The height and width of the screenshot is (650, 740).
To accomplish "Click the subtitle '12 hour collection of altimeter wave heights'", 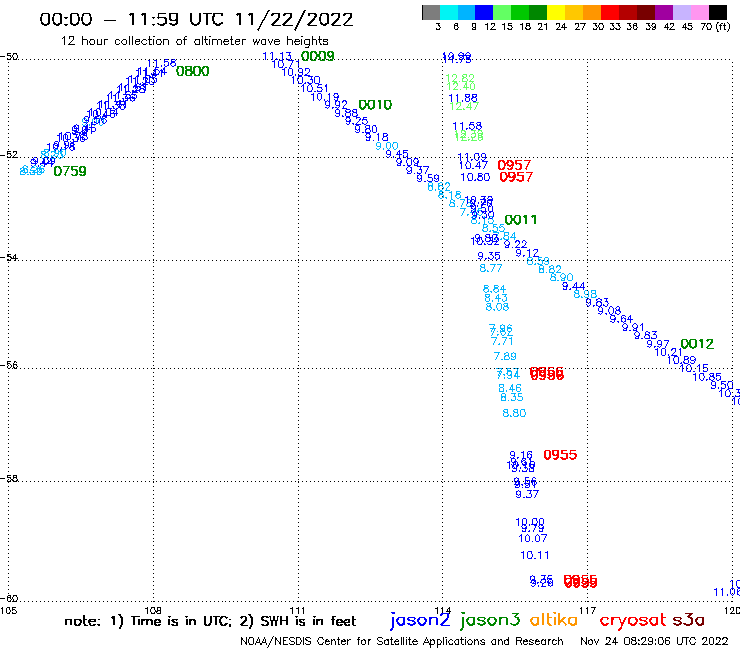I will 194,41.
